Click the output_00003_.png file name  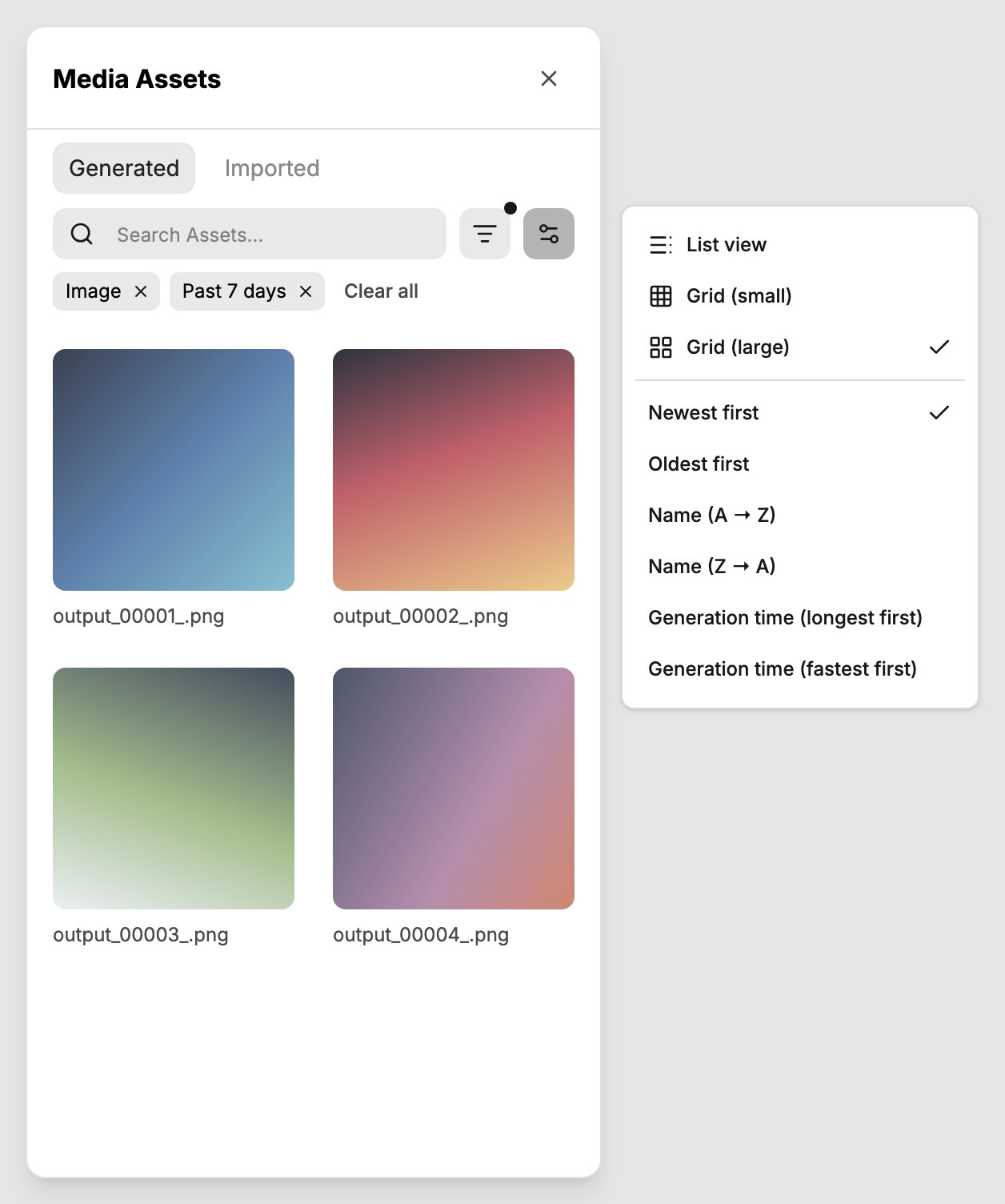[x=141, y=935]
